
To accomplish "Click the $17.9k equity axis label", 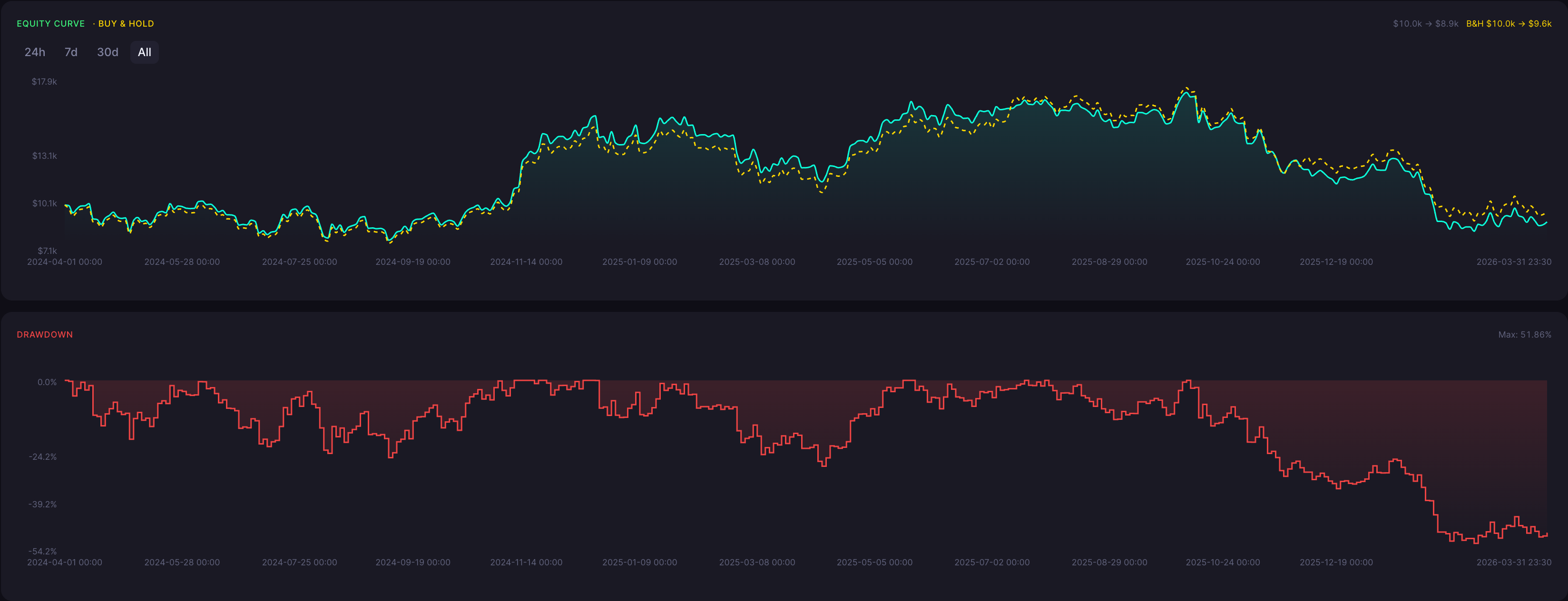I will coord(44,81).
